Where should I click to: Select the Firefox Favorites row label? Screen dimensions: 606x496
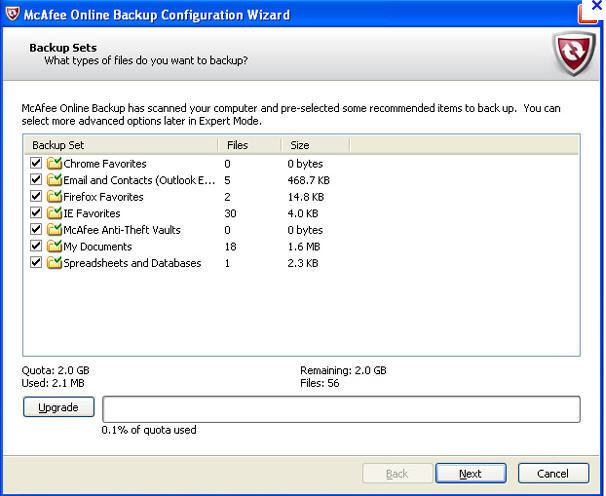click(x=103, y=197)
